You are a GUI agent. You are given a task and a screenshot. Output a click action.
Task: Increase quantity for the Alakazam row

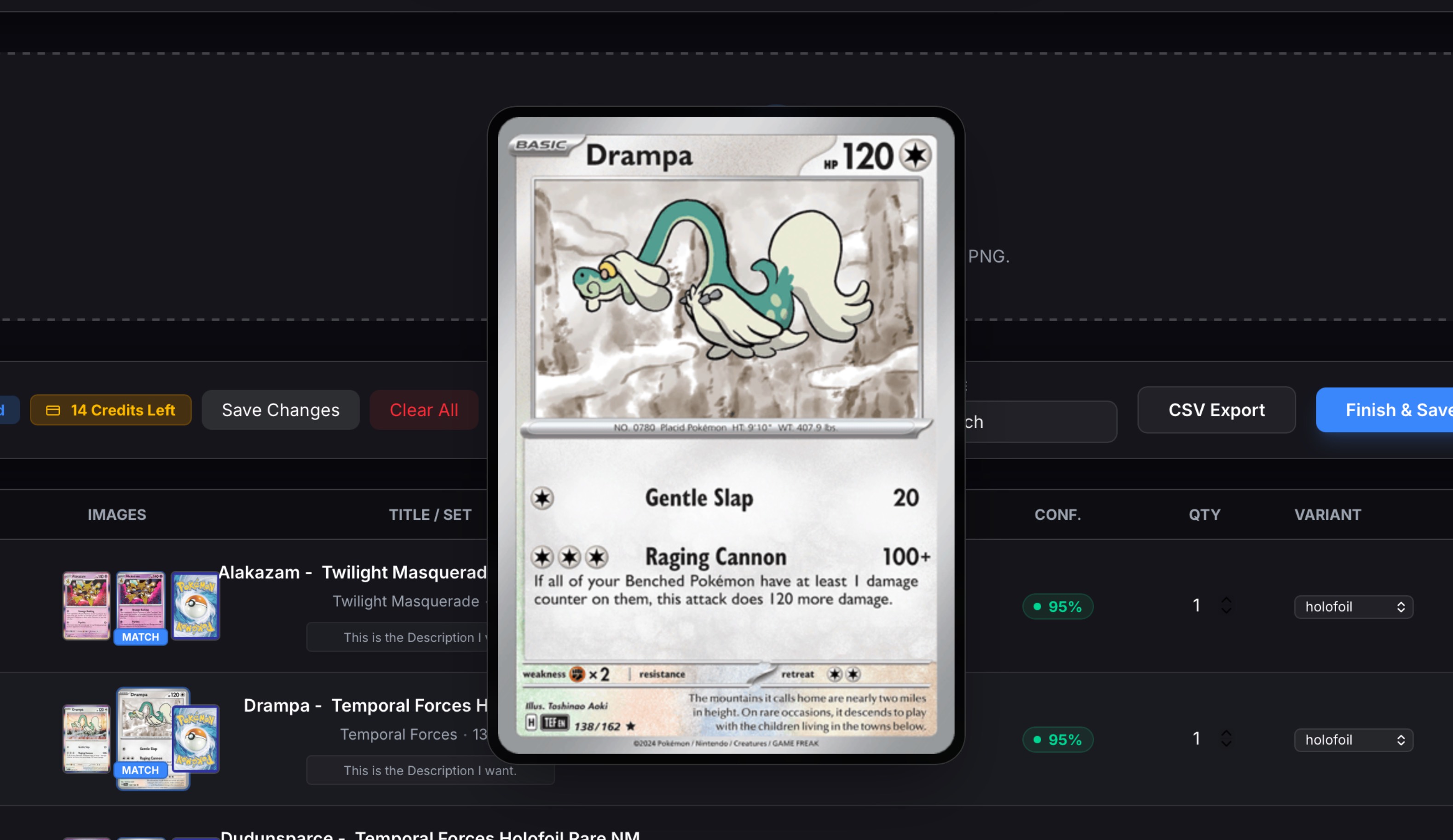(x=1227, y=600)
